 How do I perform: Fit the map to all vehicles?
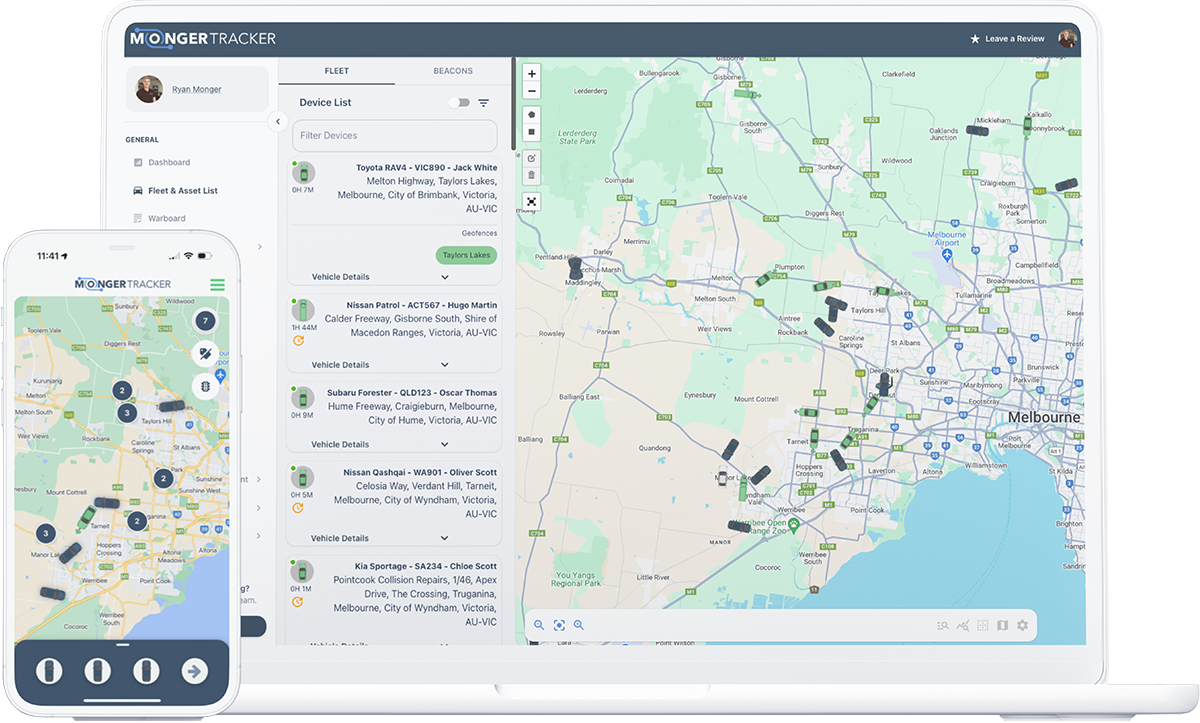(531, 202)
